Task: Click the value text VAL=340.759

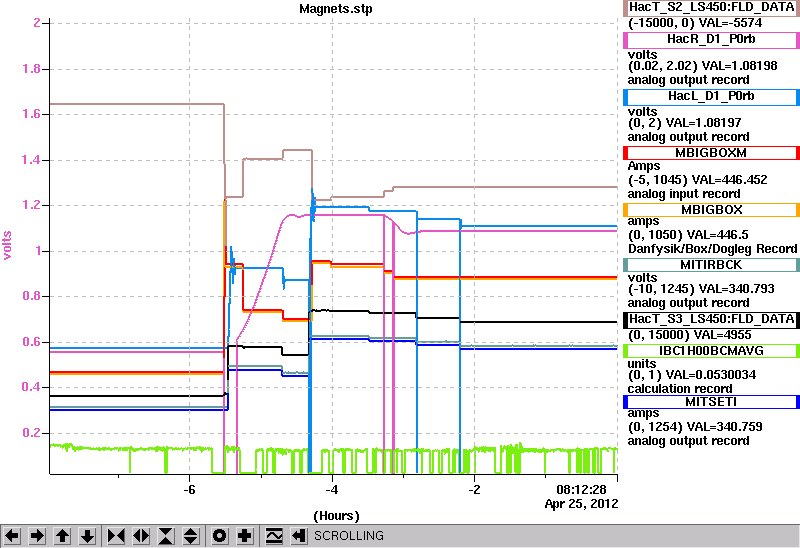Action: 724,427
